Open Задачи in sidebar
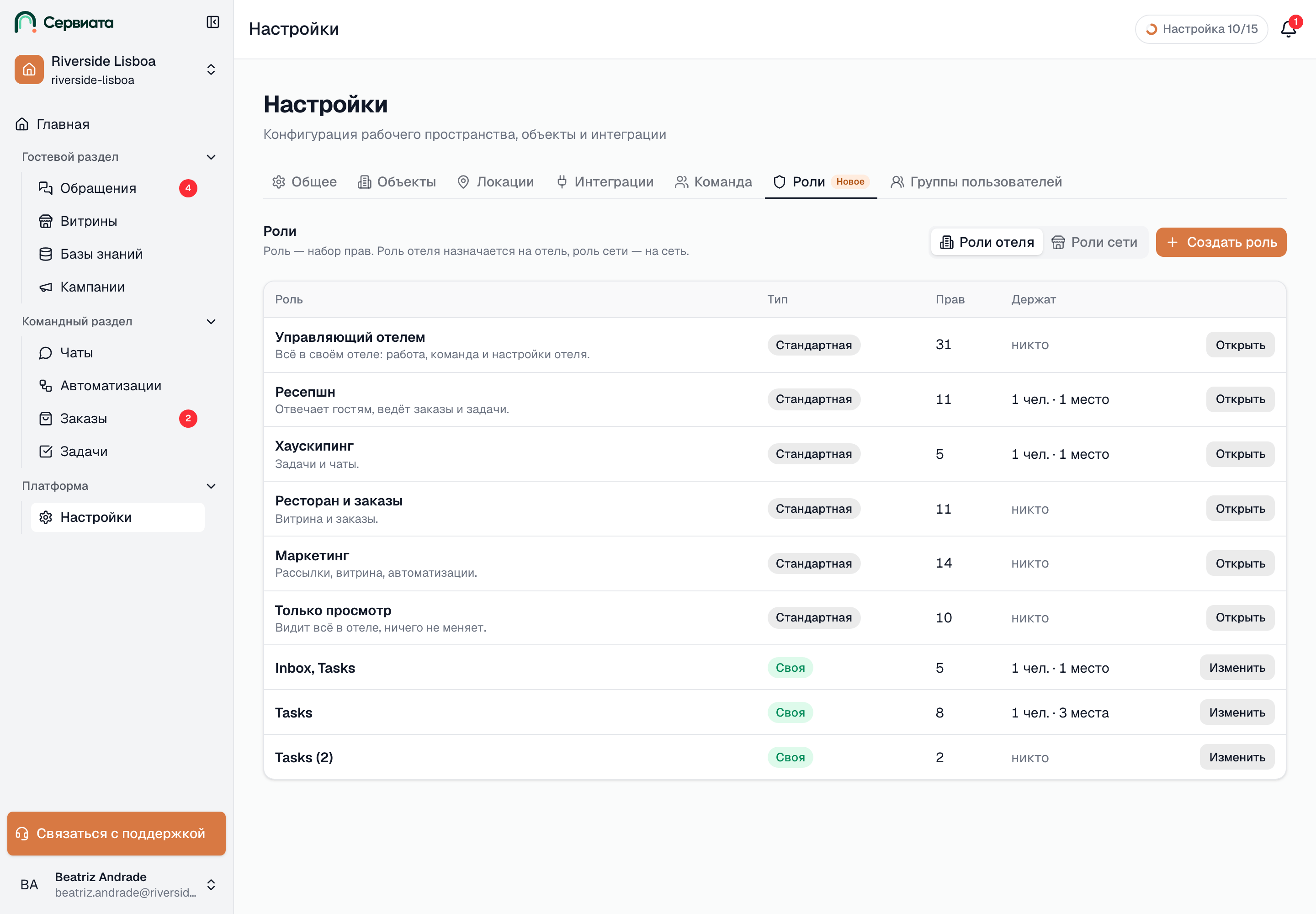 click(x=117, y=451)
